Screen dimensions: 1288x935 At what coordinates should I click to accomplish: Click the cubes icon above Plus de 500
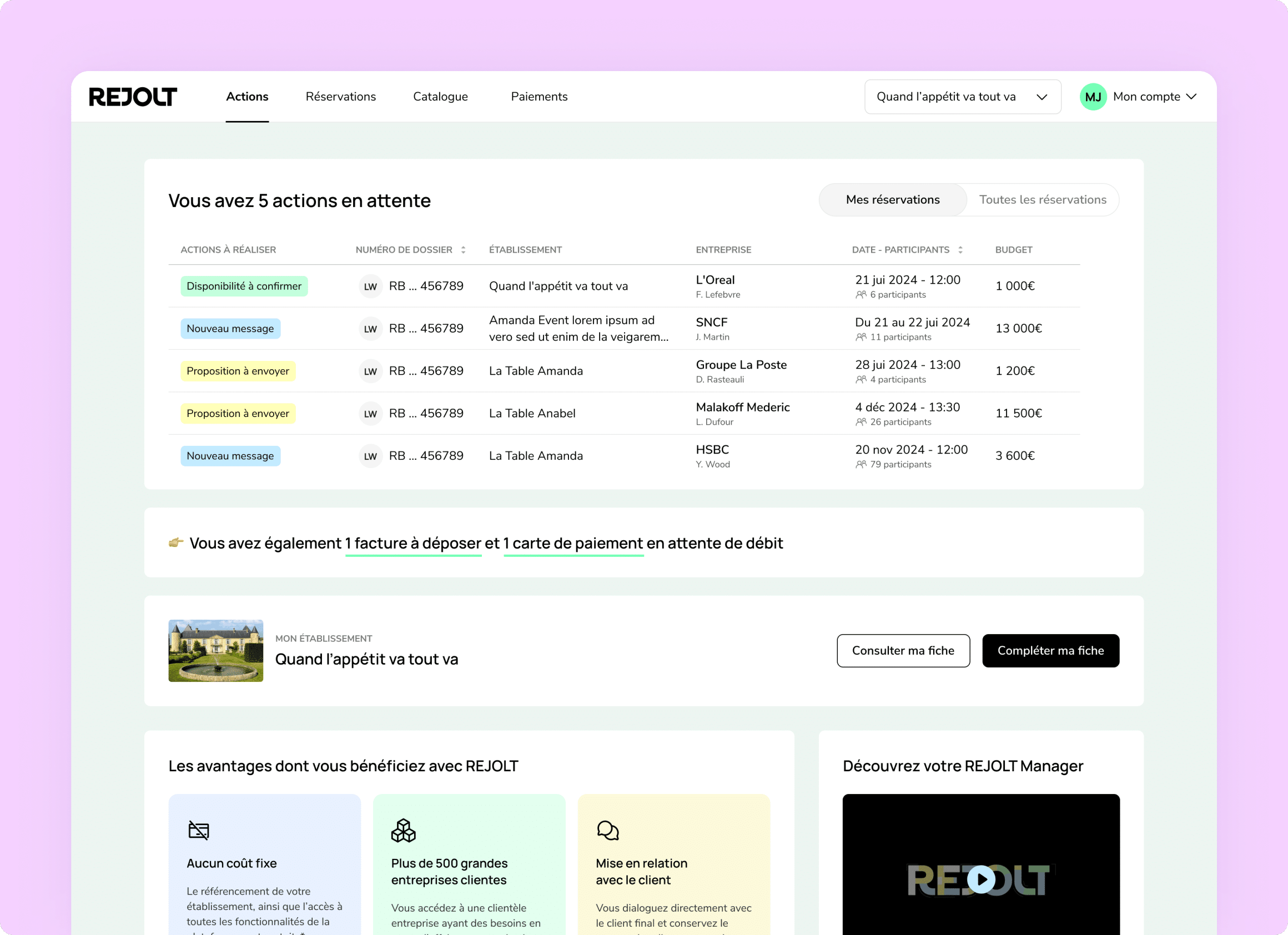403,831
